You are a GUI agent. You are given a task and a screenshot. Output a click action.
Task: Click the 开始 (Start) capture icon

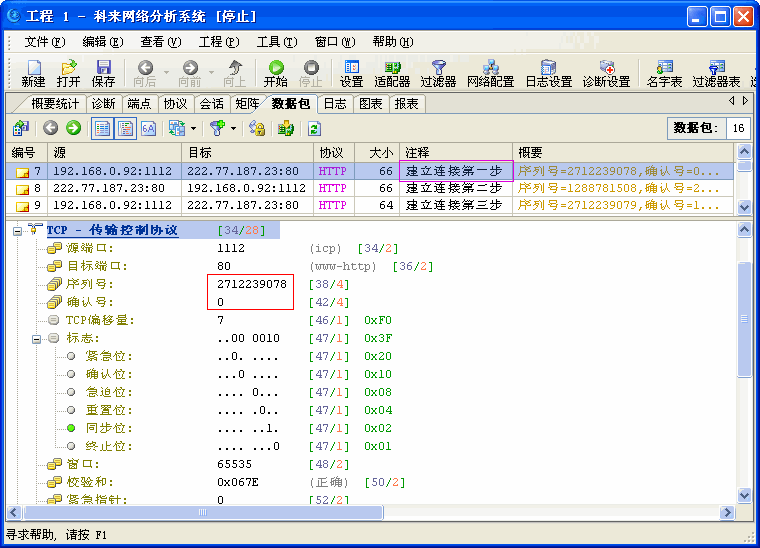(x=275, y=74)
